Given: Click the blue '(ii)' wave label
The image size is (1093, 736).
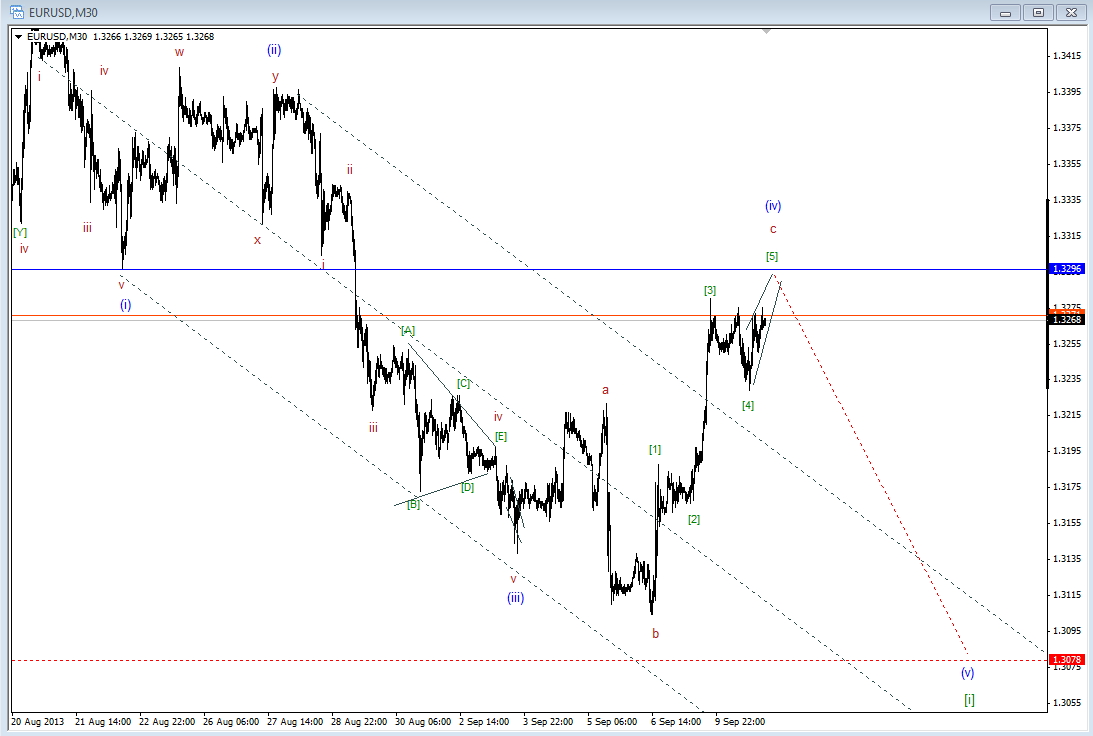Looking at the screenshot, I should (x=274, y=50).
